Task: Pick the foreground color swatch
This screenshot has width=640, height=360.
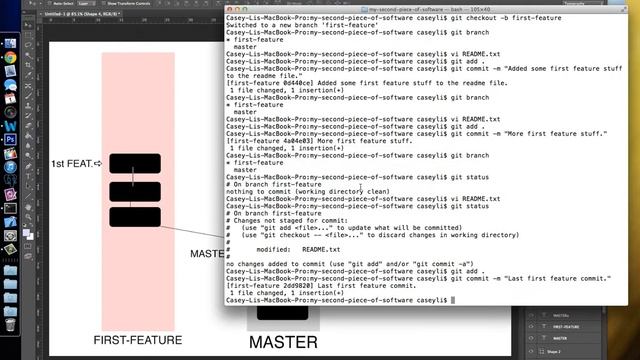Action: [x=26, y=233]
